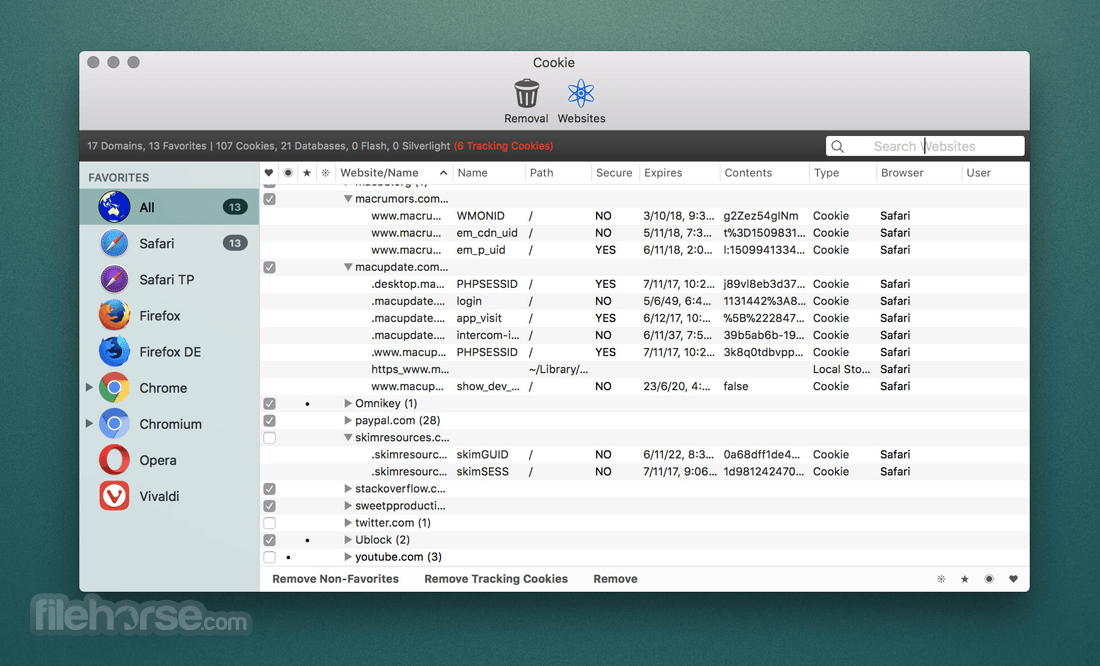Screen dimensions: 1100x666
Task: Switch to the Websites atom icon
Action: click(x=581, y=93)
